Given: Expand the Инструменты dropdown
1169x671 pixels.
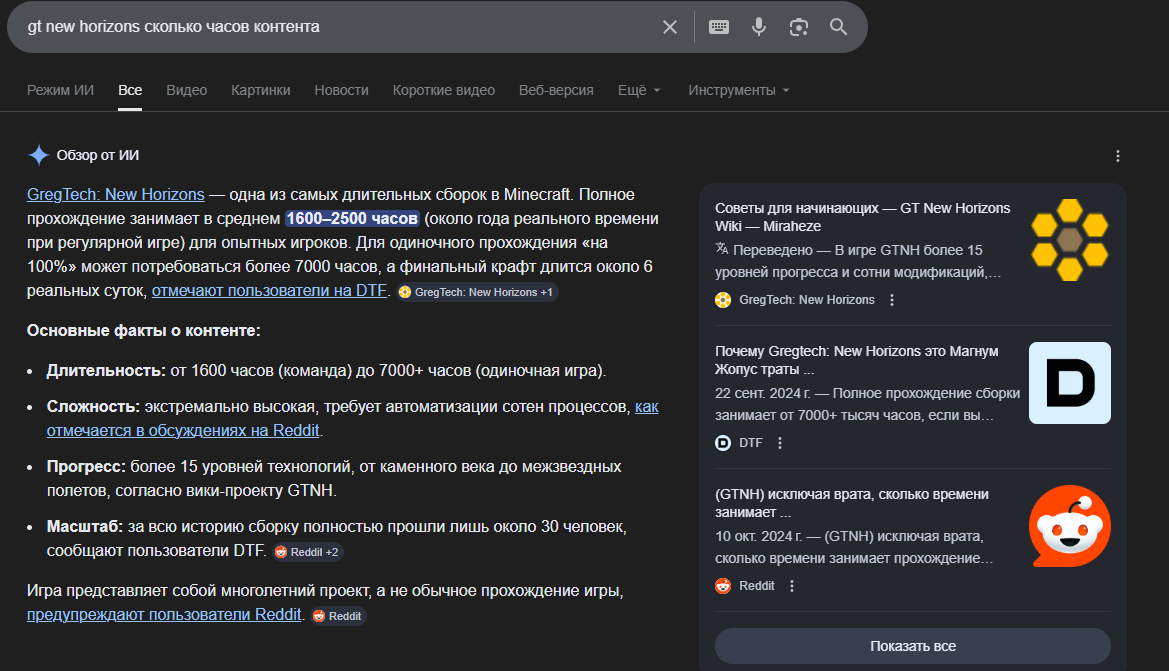Looking at the screenshot, I should (x=738, y=90).
